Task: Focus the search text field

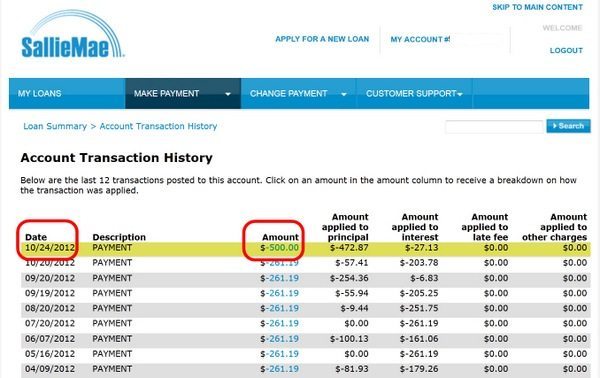Action: pyautogui.click(x=494, y=126)
